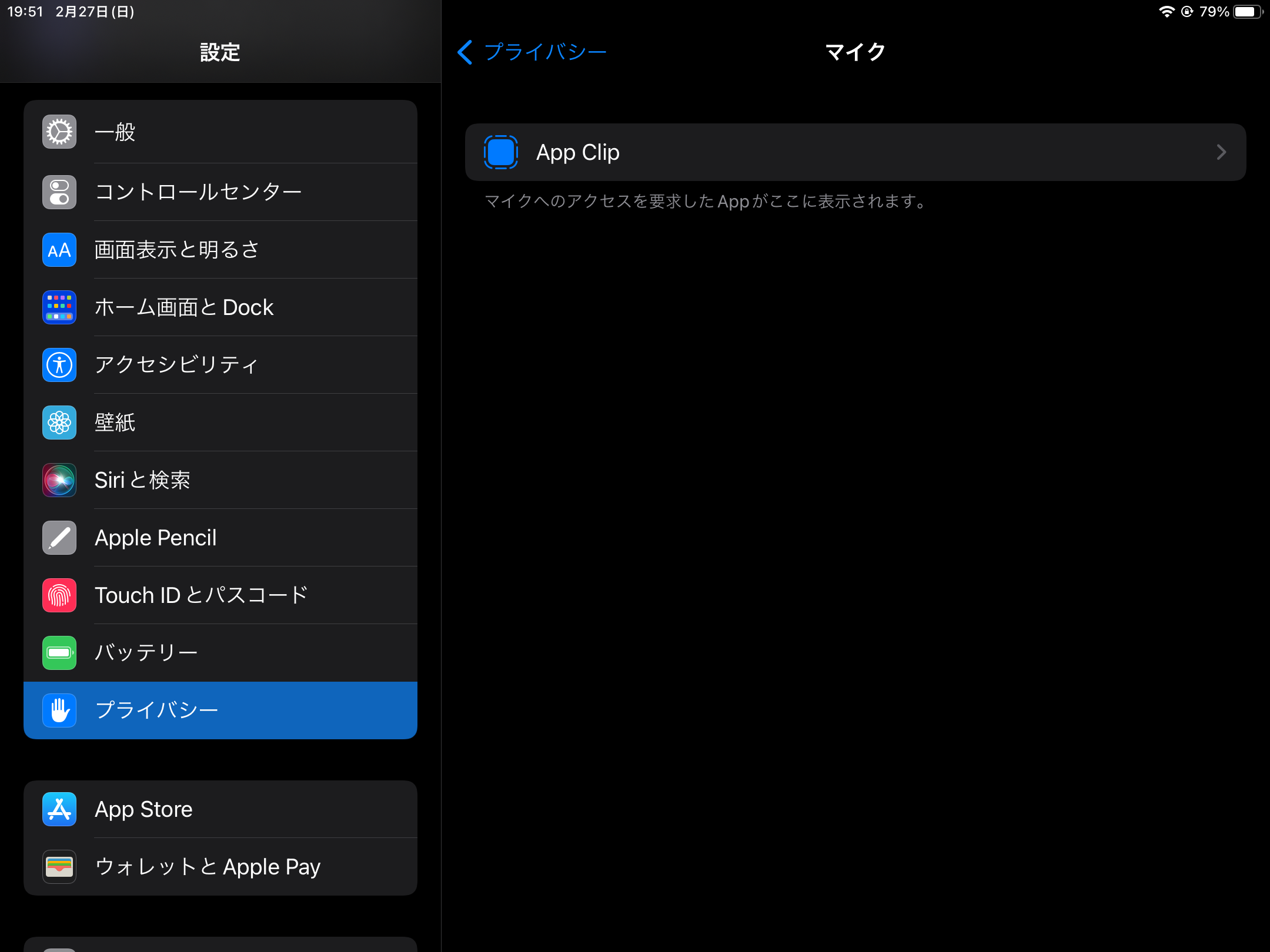This screenshot has height=952, width=1270.
Task: Tap the green Battery icon
Action: click(x=59, y=653)
